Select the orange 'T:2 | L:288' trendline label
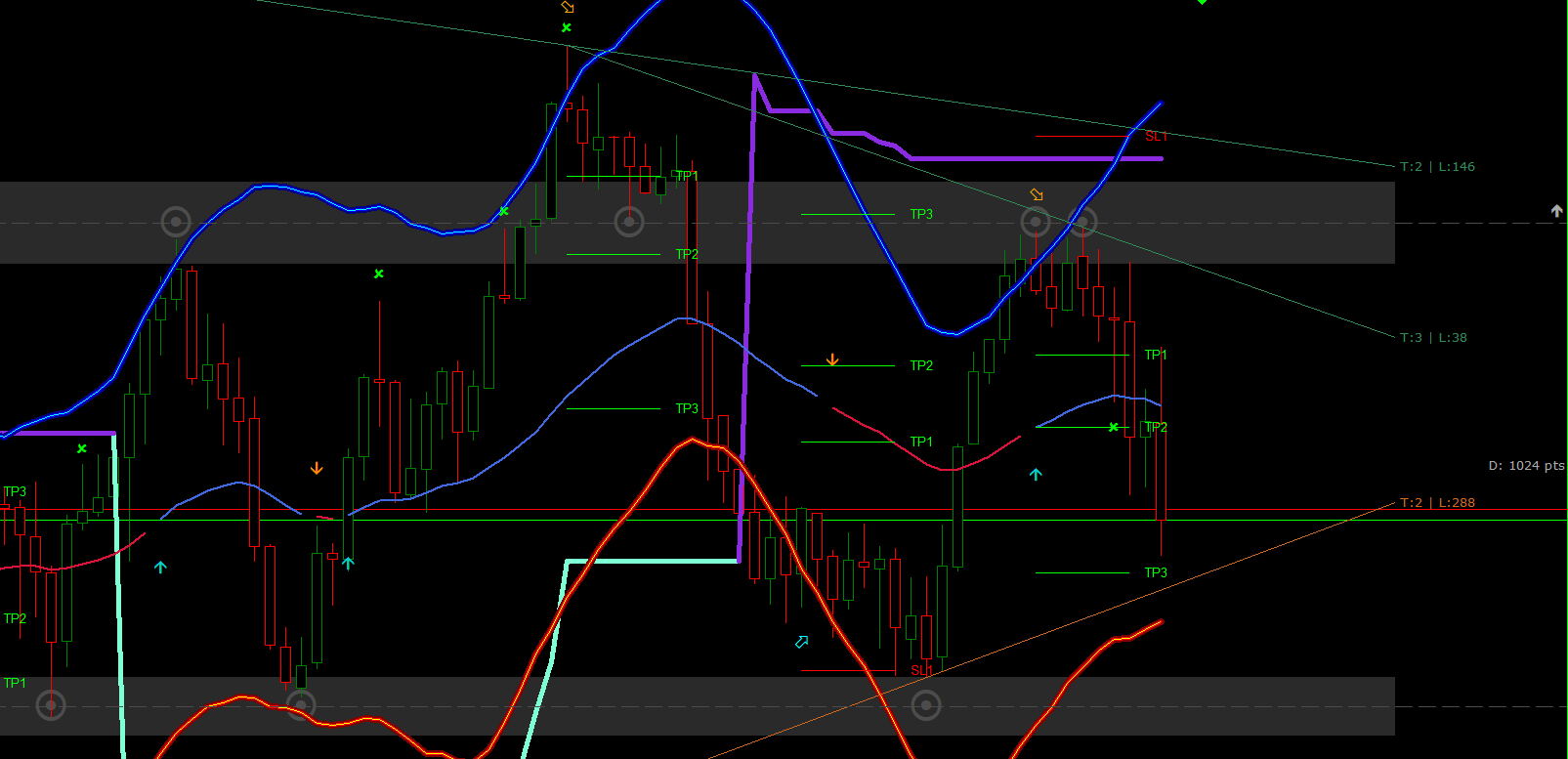The height and width of the screenshot is (759, 1568). coord(1437,503)
